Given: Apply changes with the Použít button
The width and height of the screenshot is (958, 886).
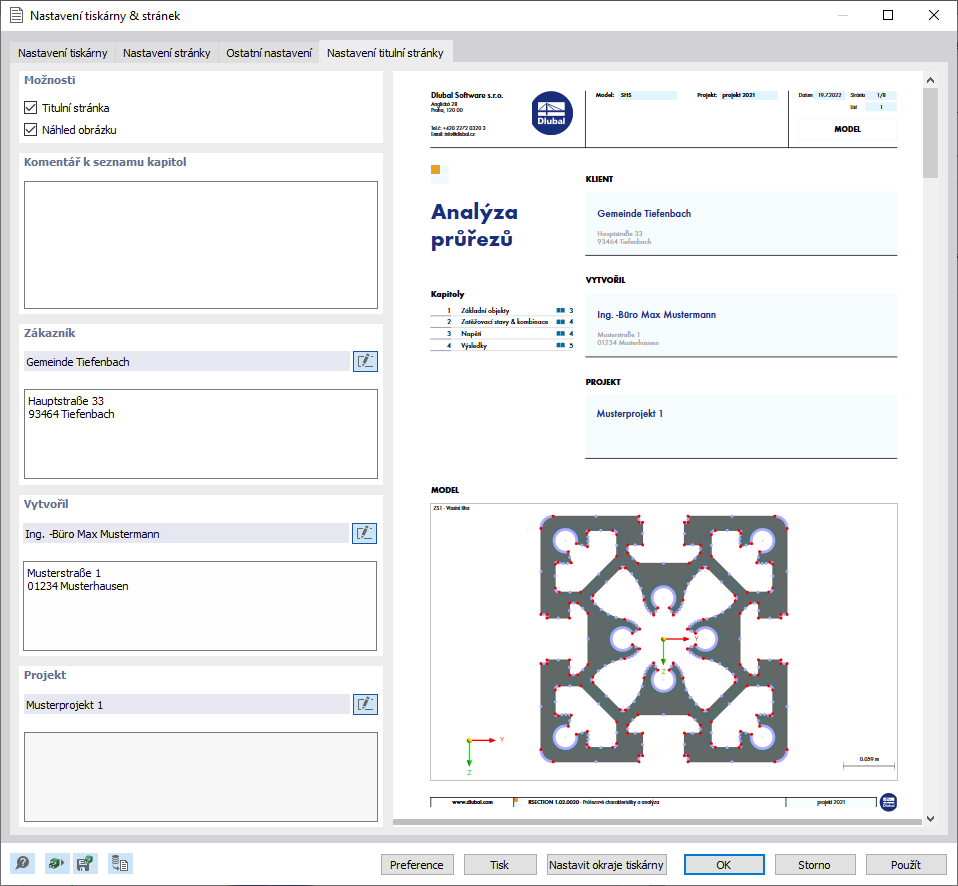Looking at the screenshot, I should (906, 865).
